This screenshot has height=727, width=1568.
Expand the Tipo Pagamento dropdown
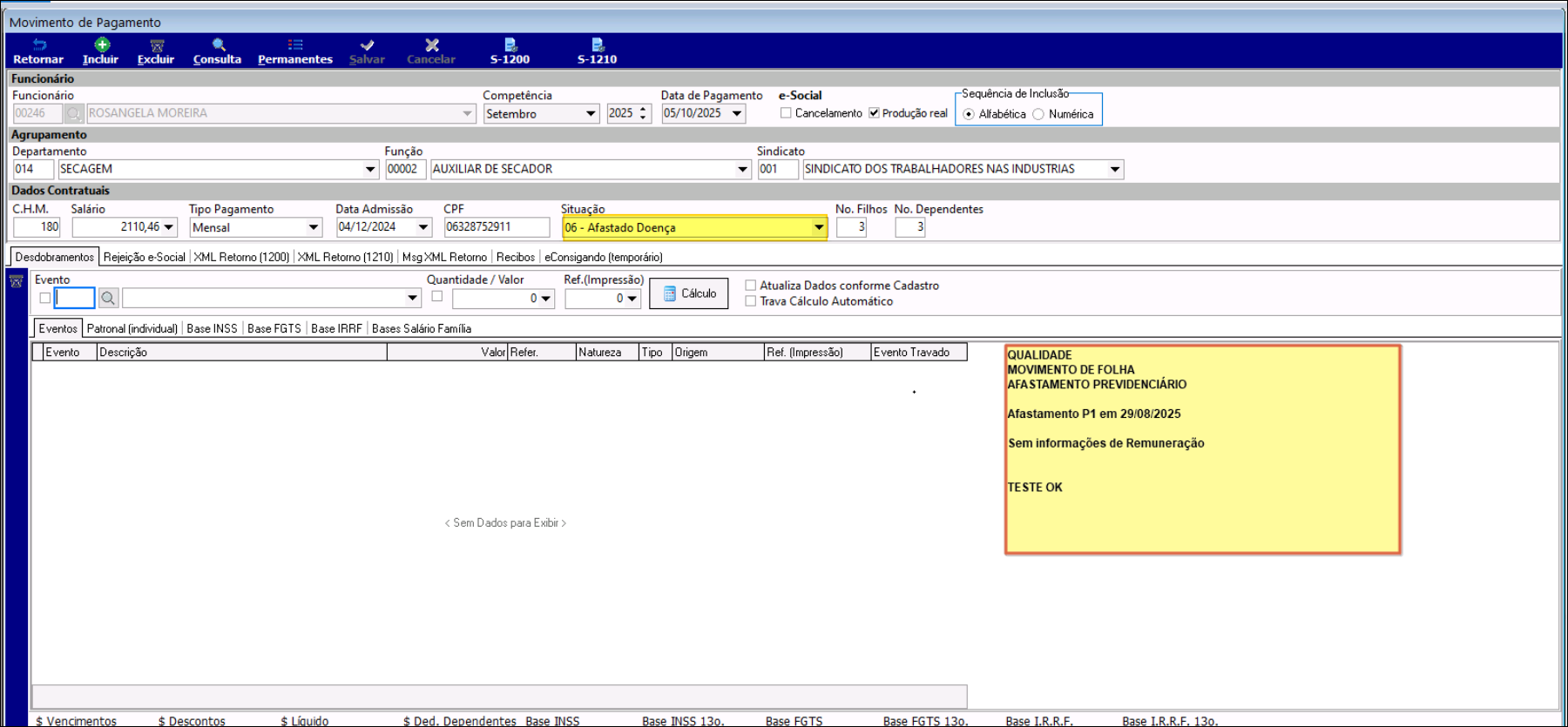click(x=314, y=228)
